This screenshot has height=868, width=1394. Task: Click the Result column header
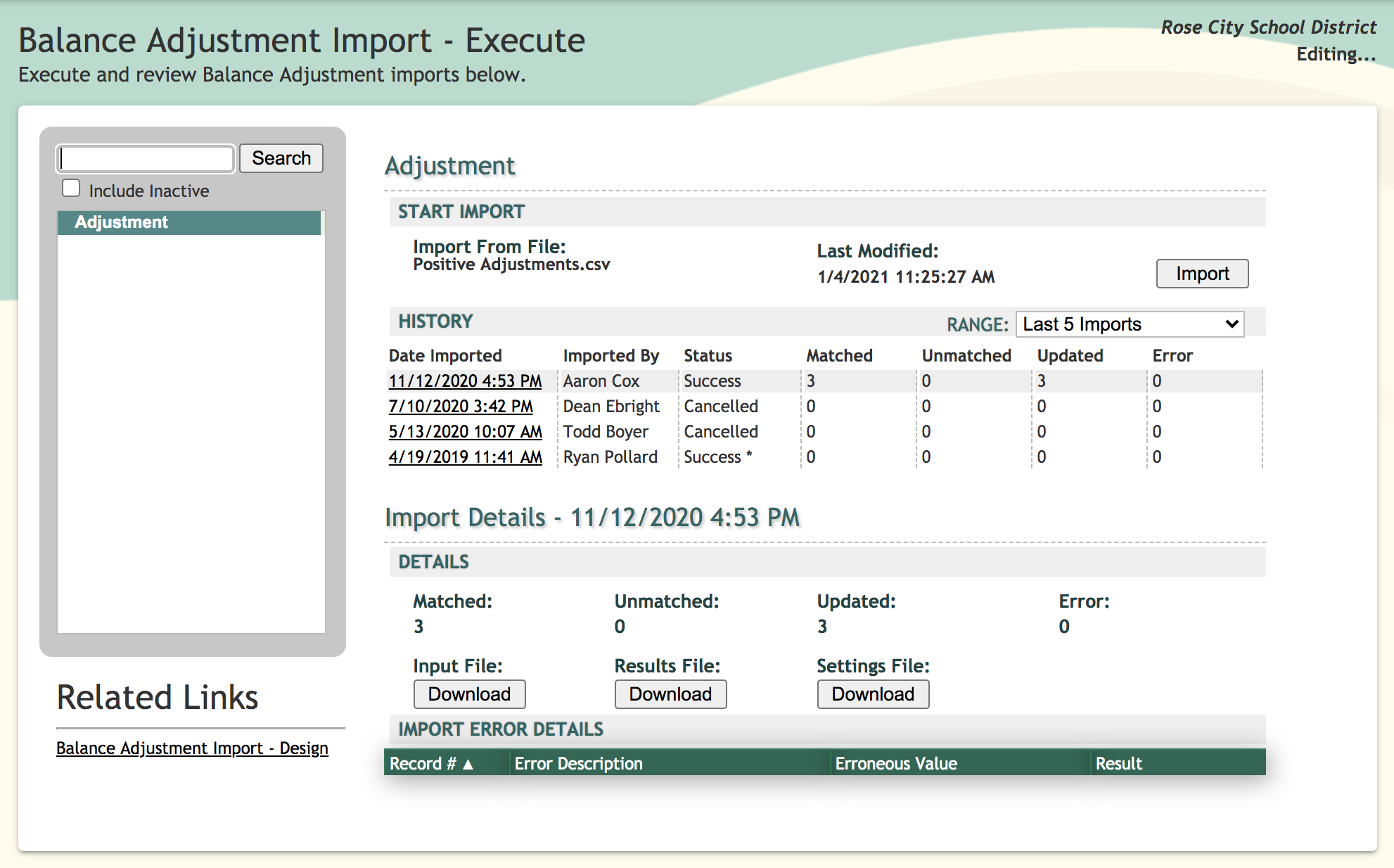pyautogui.click(x=1118, y=763)
